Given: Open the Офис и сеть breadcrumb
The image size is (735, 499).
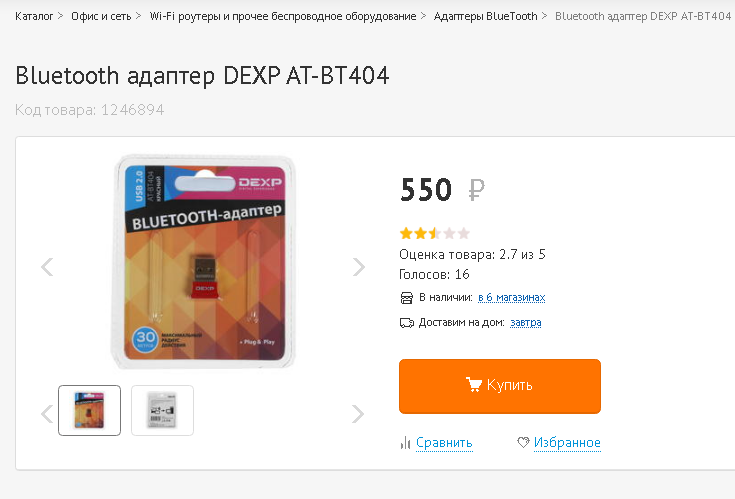Looking at the screenshot, I should pyautogui.click(x=101, y=16).
